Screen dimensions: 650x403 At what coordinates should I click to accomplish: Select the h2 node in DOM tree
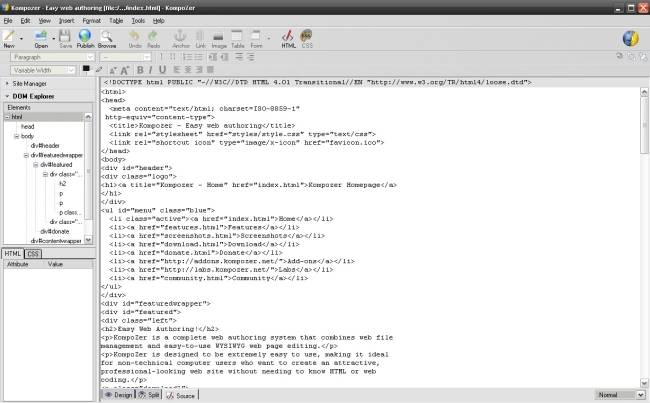click(x=63, y=184)
